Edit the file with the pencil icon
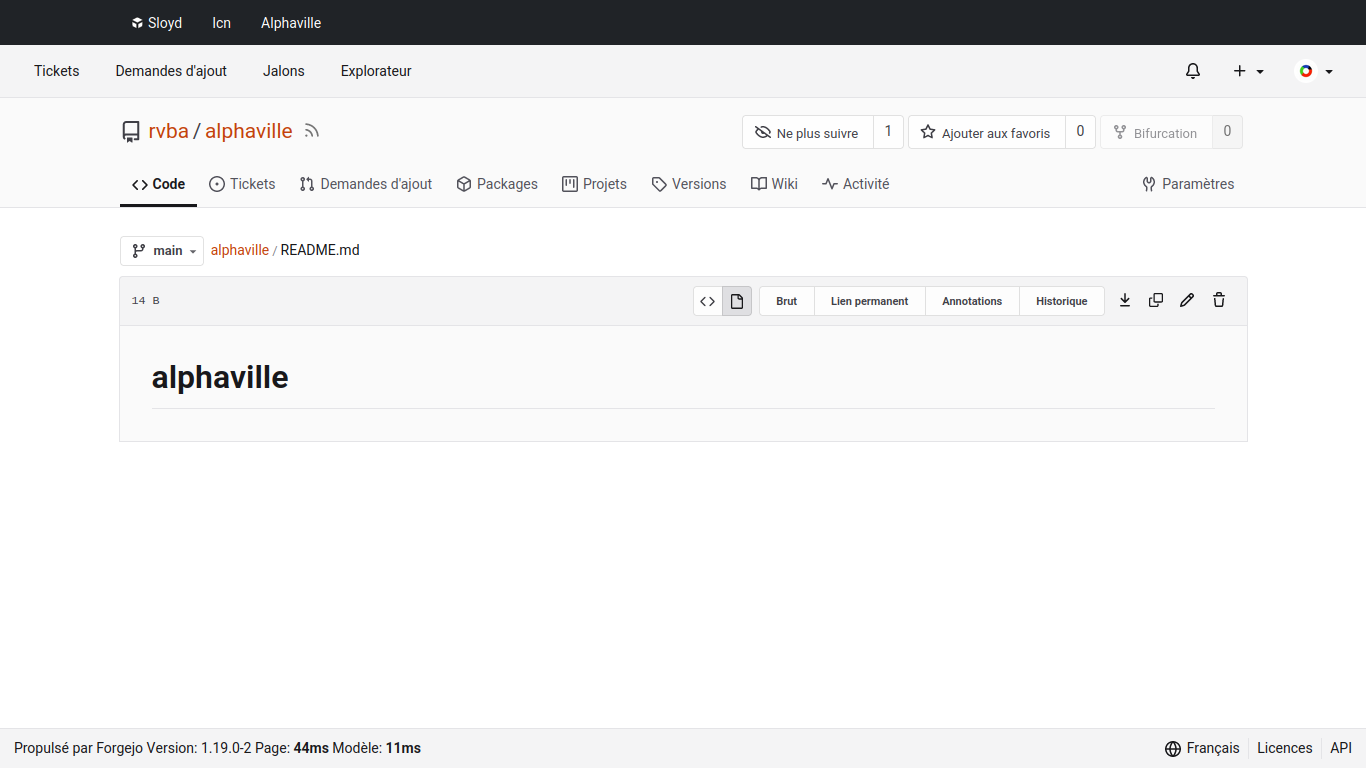 (1187, 300)
